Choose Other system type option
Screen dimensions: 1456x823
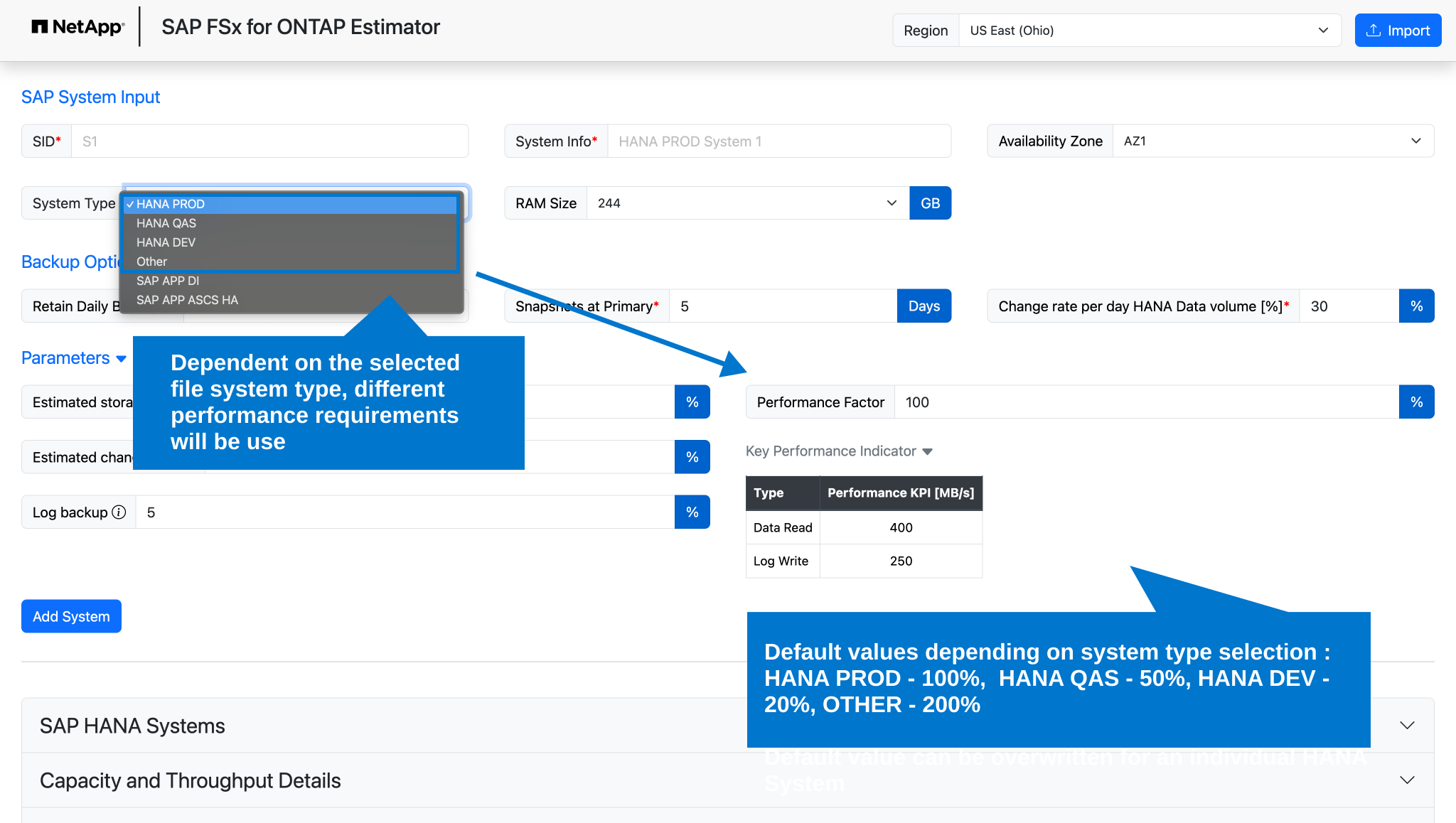pyautogui.click(x=291, y=262)
